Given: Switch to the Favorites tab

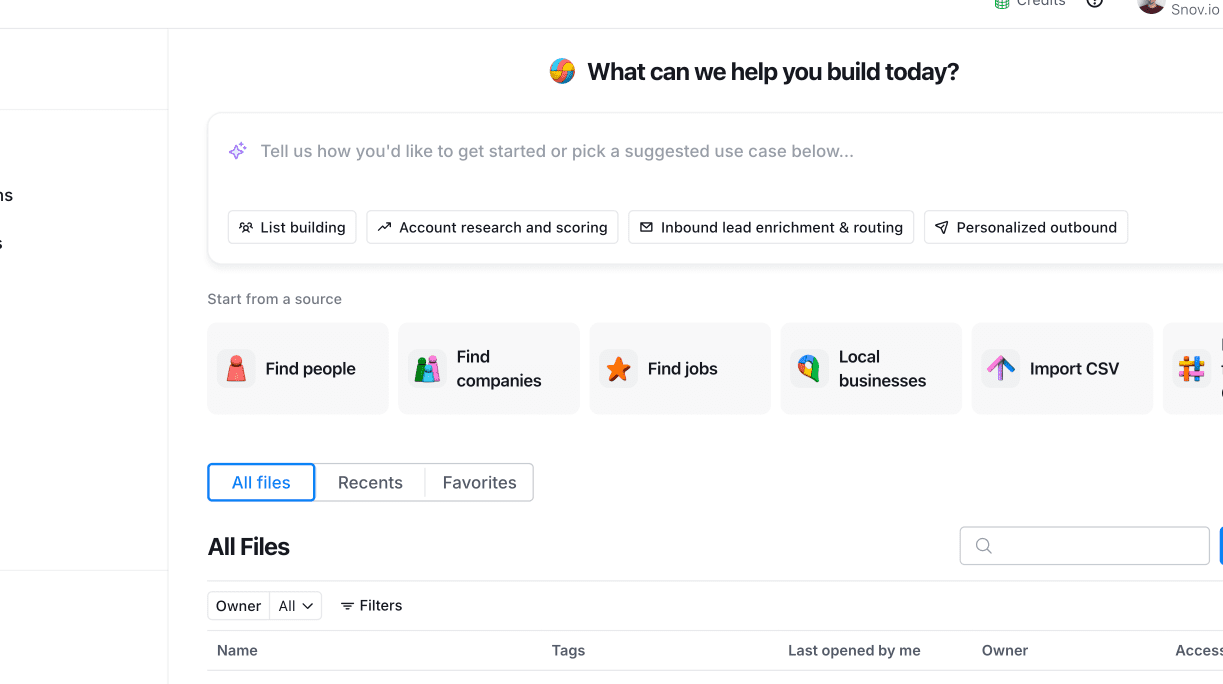Looking at the screenshot, I should pyautogui.click(x=479, y=482).
